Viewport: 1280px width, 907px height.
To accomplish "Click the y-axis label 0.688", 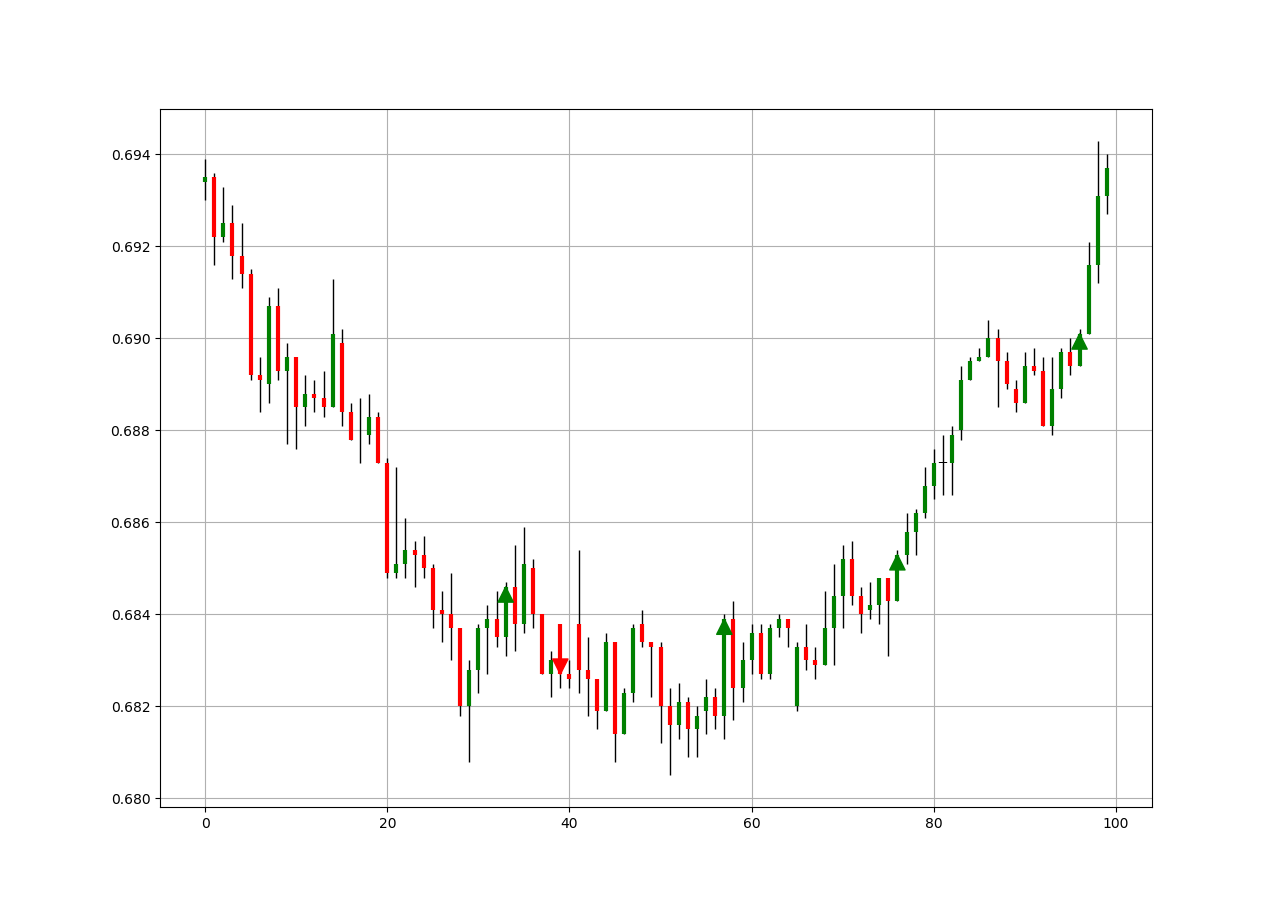I will click(x=131, y=431).
